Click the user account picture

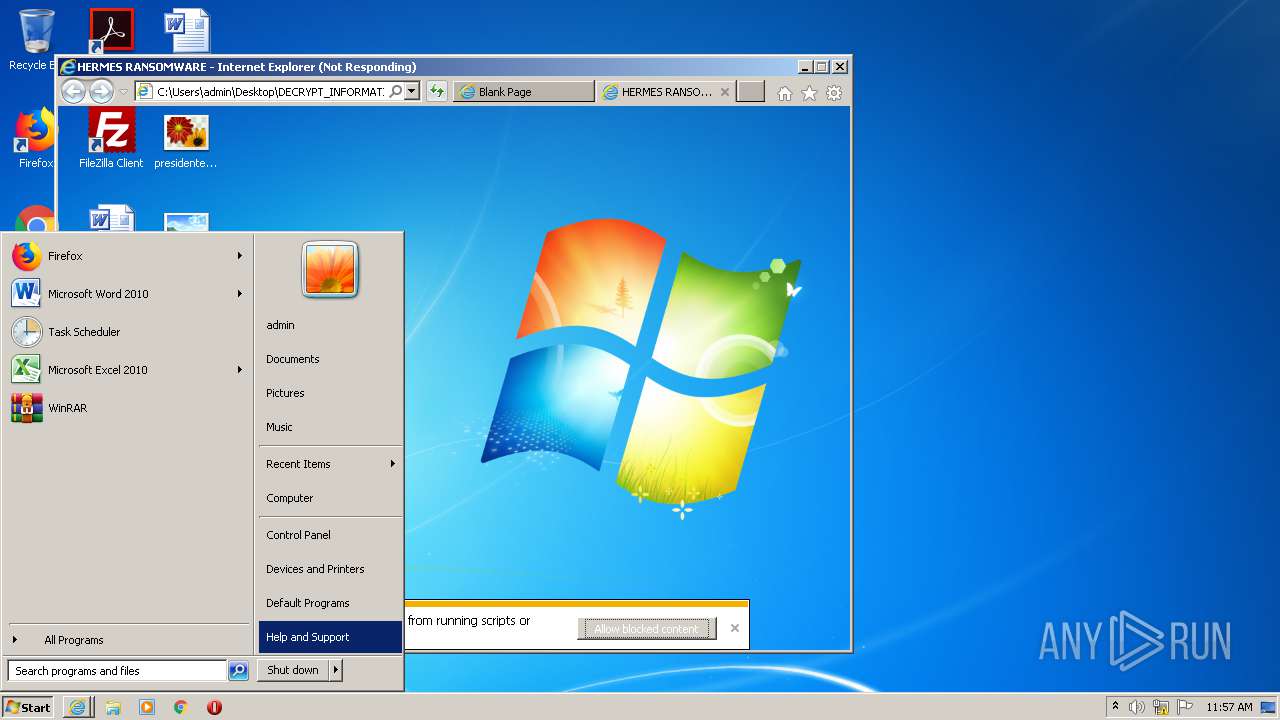330,270
